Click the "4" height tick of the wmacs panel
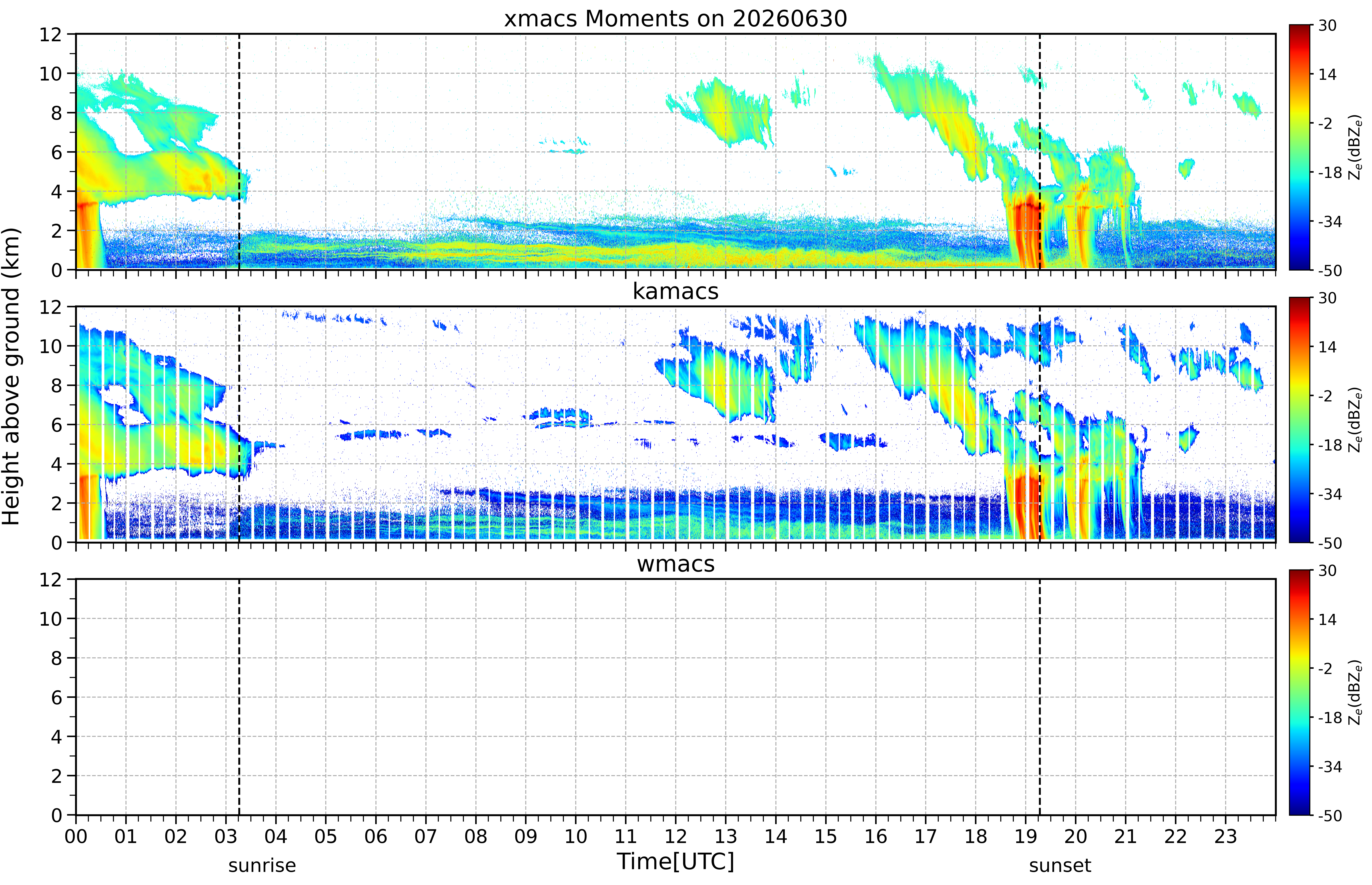This screenshot has width=1372, height=885. coord(56,737)
